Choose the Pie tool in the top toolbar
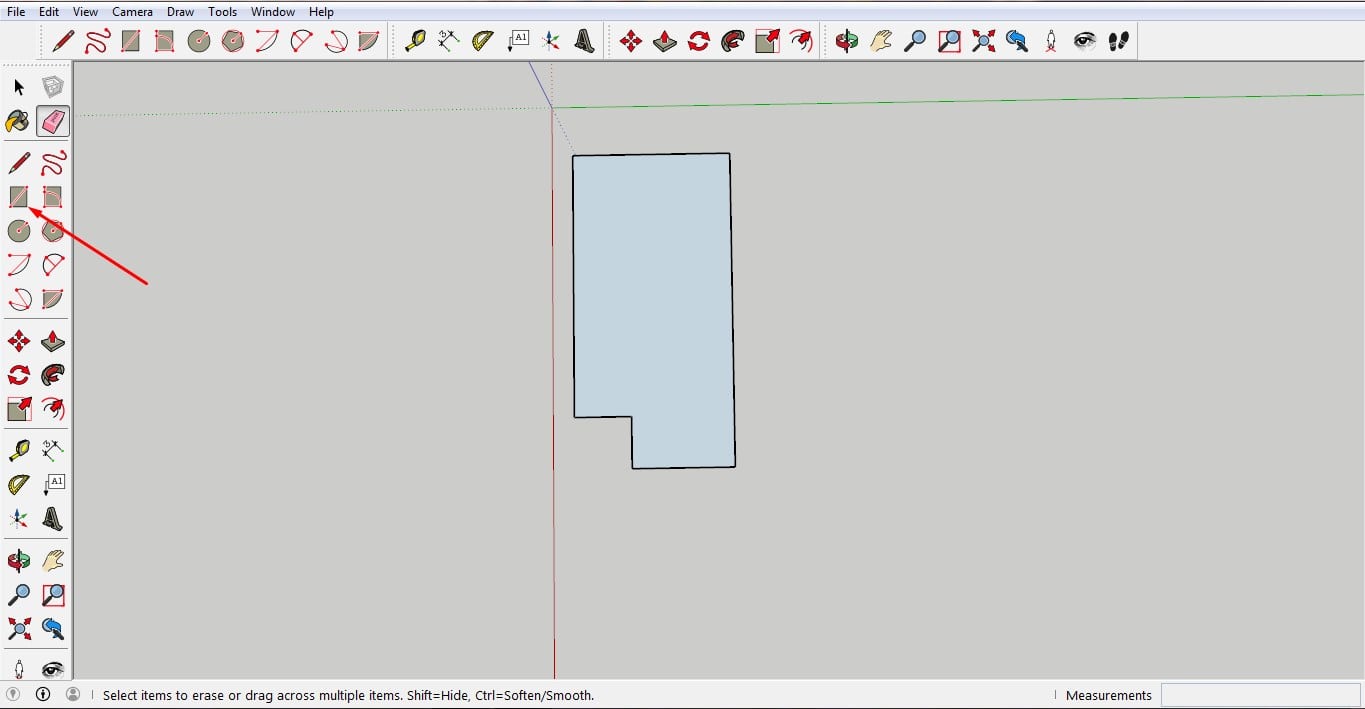 point(369,41)
